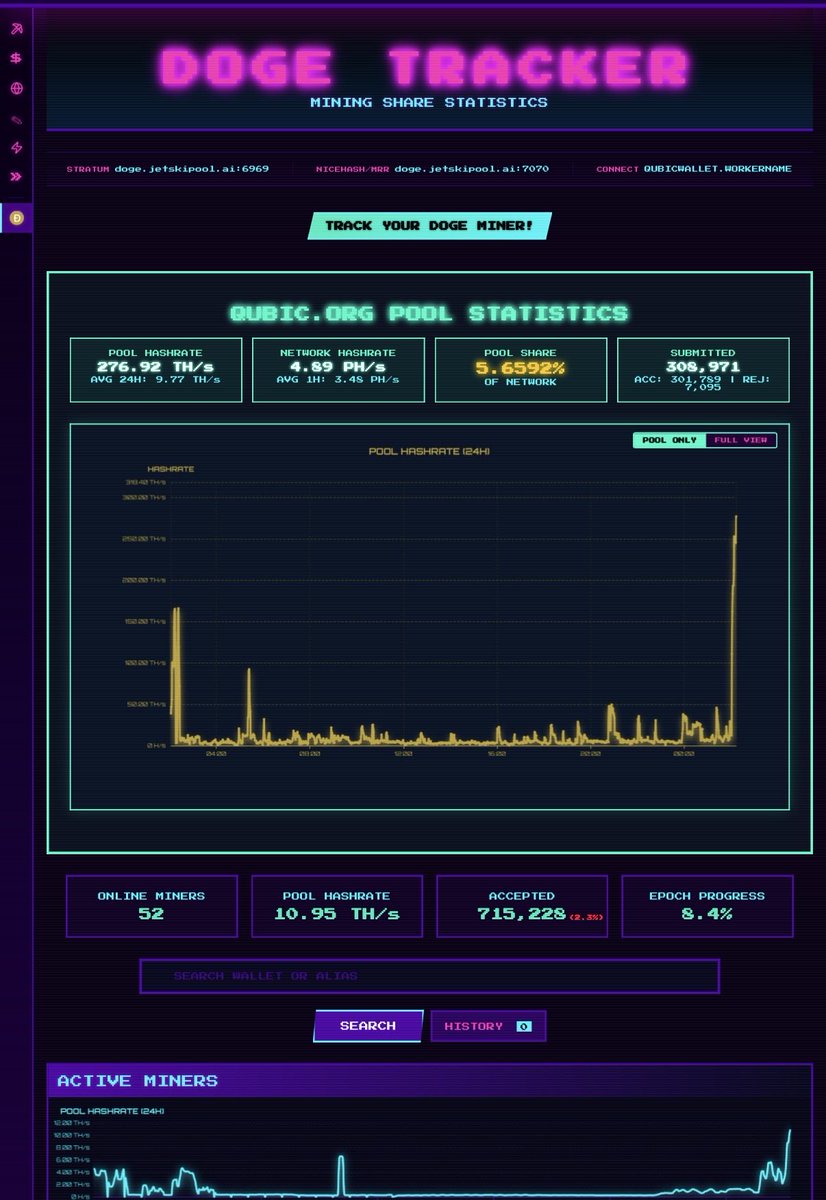The height and width of the screenshot is (1200, 826).
Task: Click the Online Miners 52 card
Action: click(152, 906)
